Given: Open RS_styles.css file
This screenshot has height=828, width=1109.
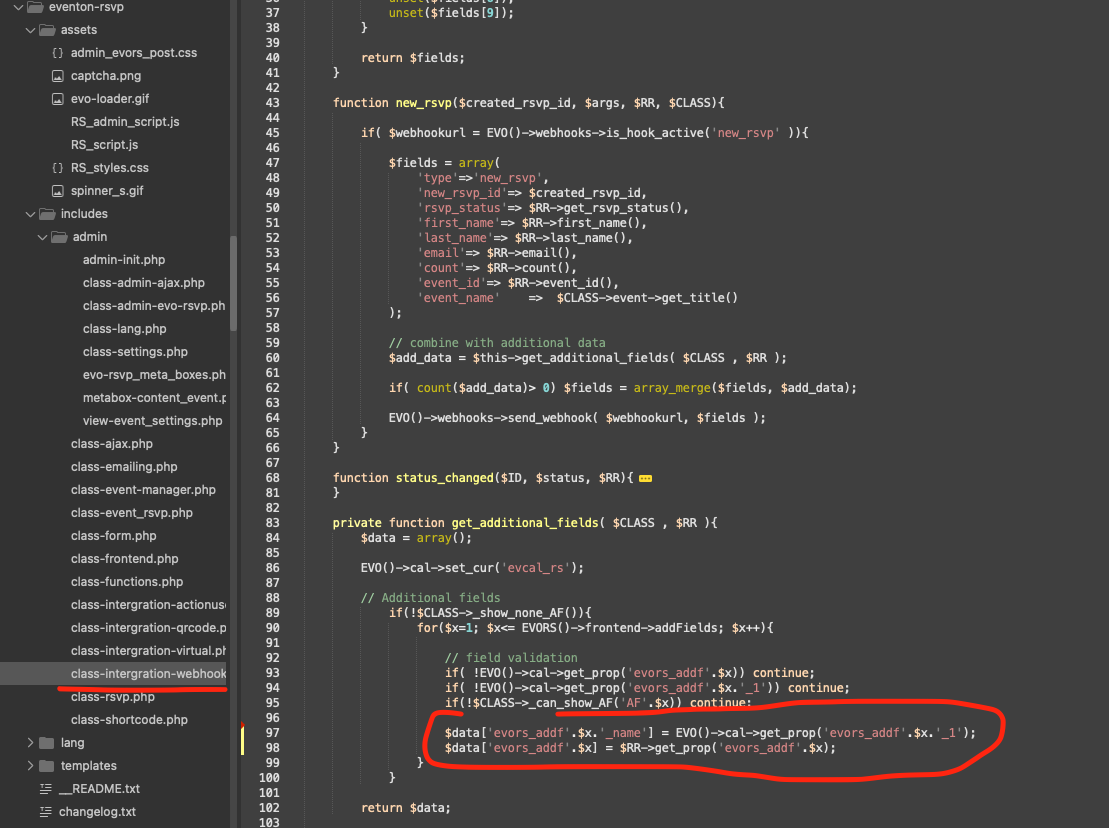Looking at the screenshot, I should [x=110, y=168].
